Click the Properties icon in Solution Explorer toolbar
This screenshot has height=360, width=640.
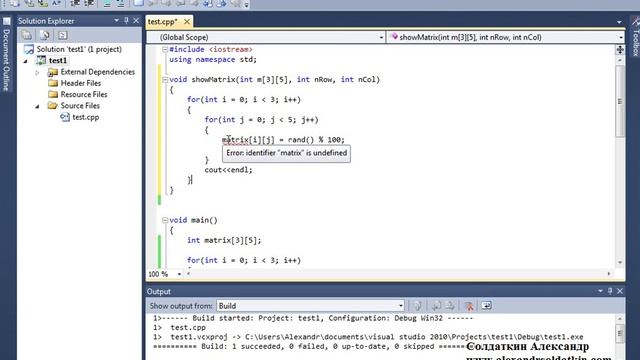pyautogui.click(x=27, y=36)
